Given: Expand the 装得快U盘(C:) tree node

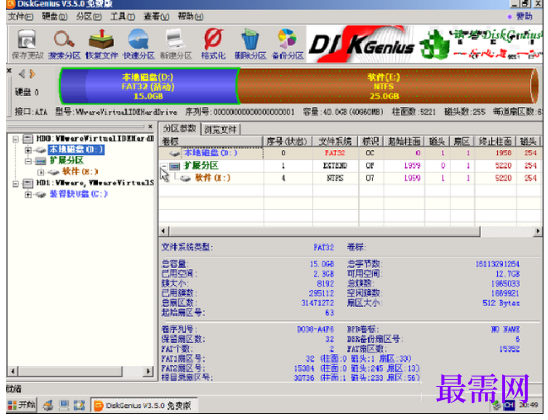Looking at the screenshot, I should pyautogui.click(x=28, y=194).
